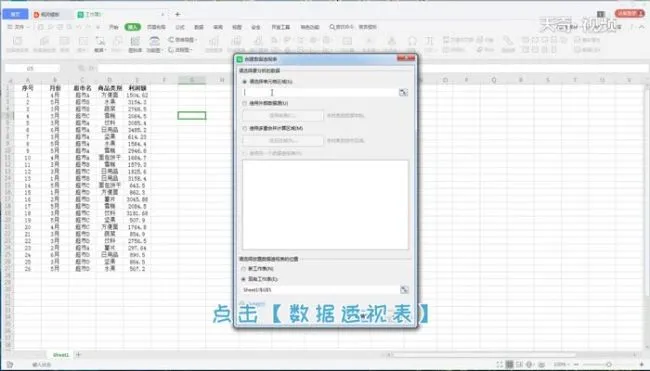Open the View (视图) ribbon tab

pos(237,27)
